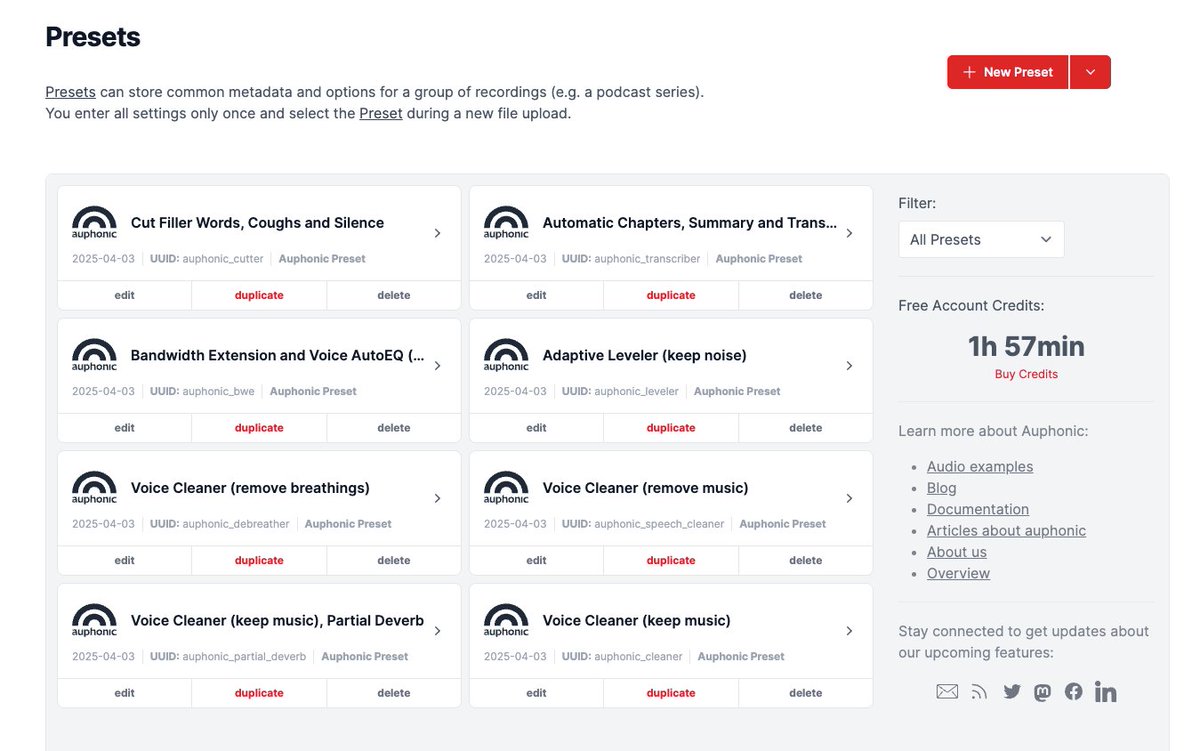Expand the Voice Cleaner (remove music) preset chevron
The height and width of the screenshot is (751, 1200).
pyautogui.click(x=849, y=497)
